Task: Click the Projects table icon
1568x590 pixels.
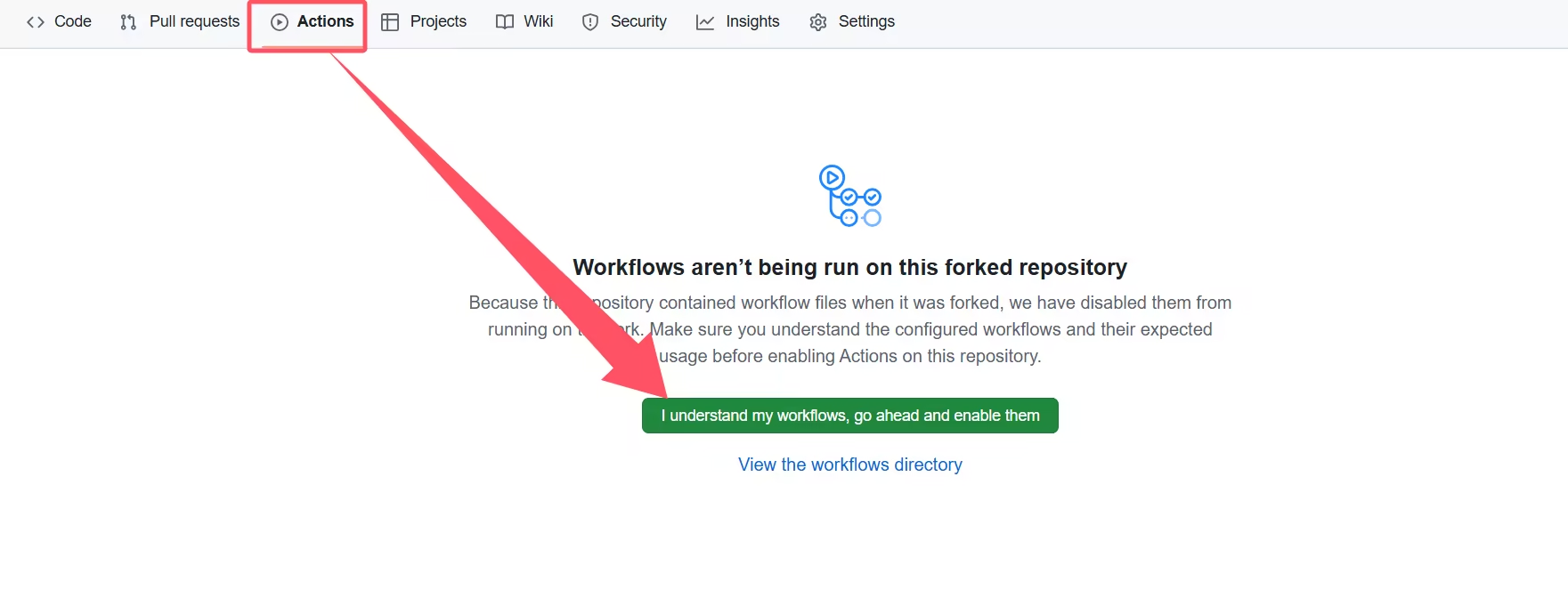Action: [390, 22]
